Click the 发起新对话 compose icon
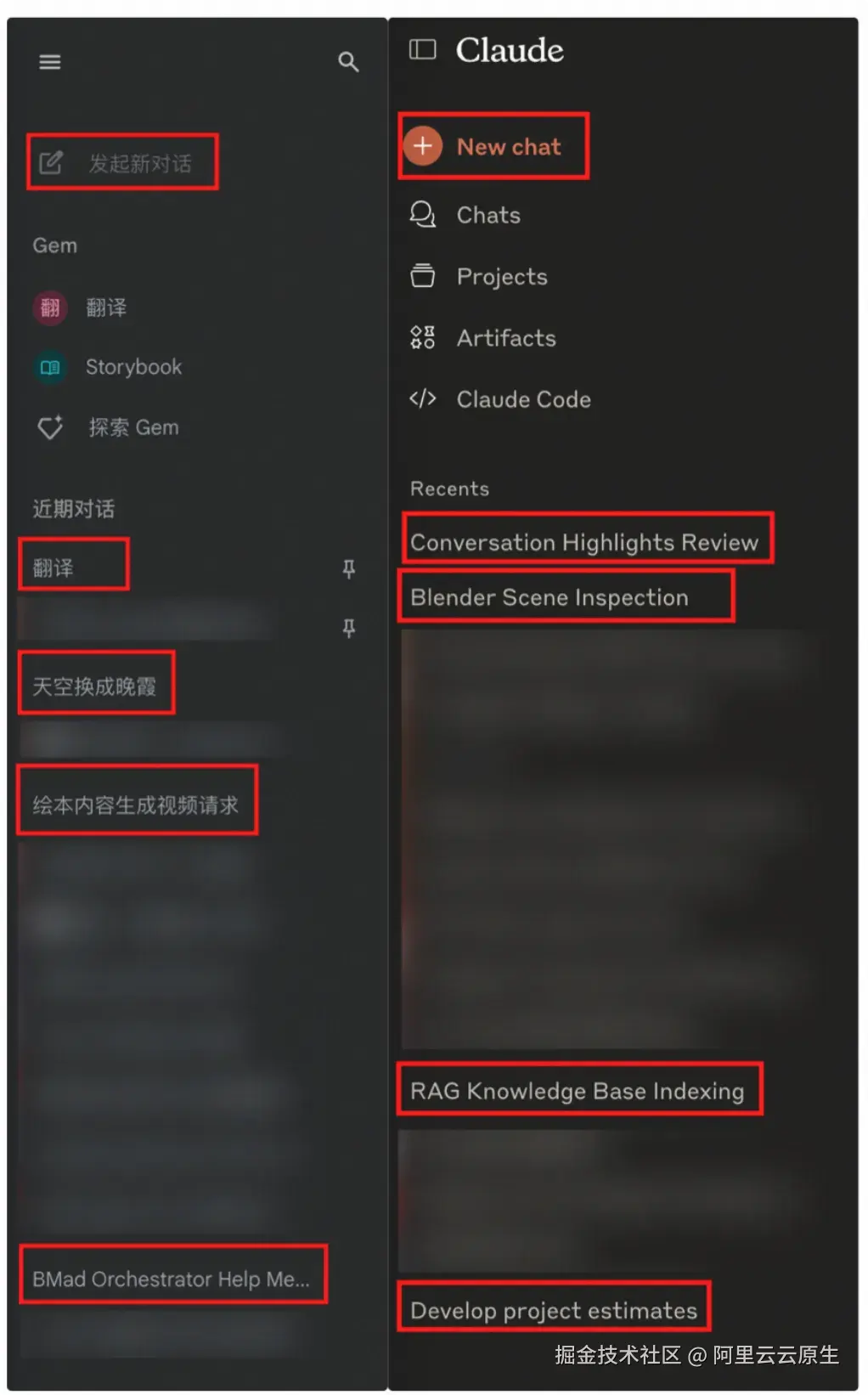 coord(51,162)
